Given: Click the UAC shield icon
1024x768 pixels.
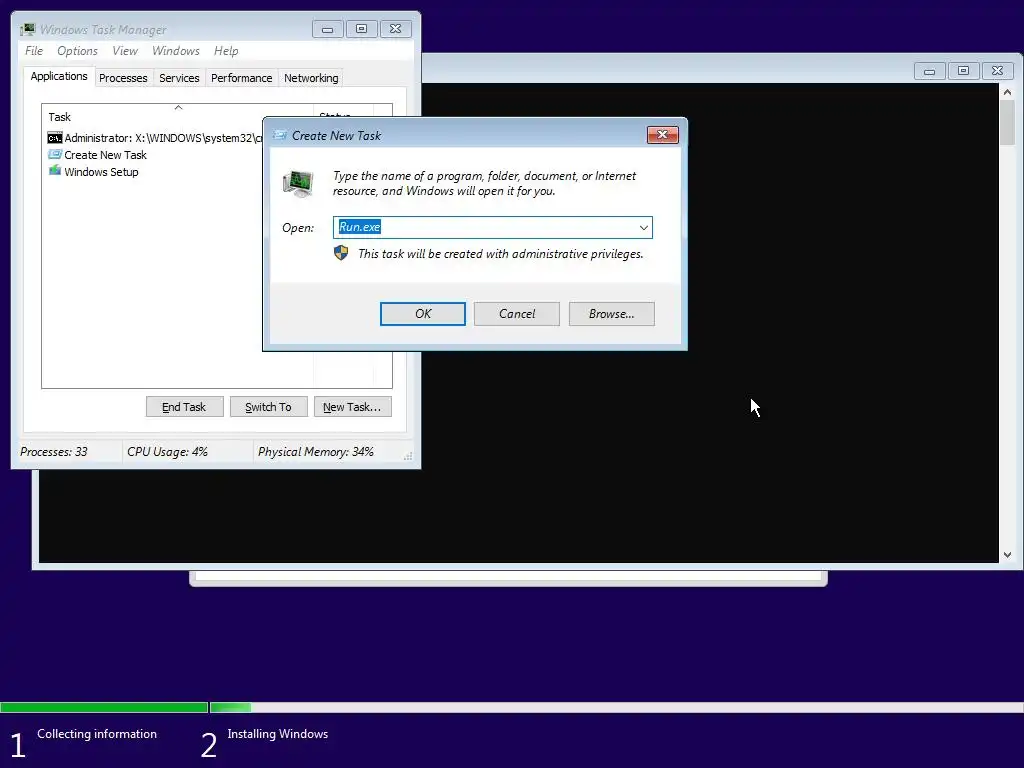Looking at the screenshot, I should pos(341,253).
